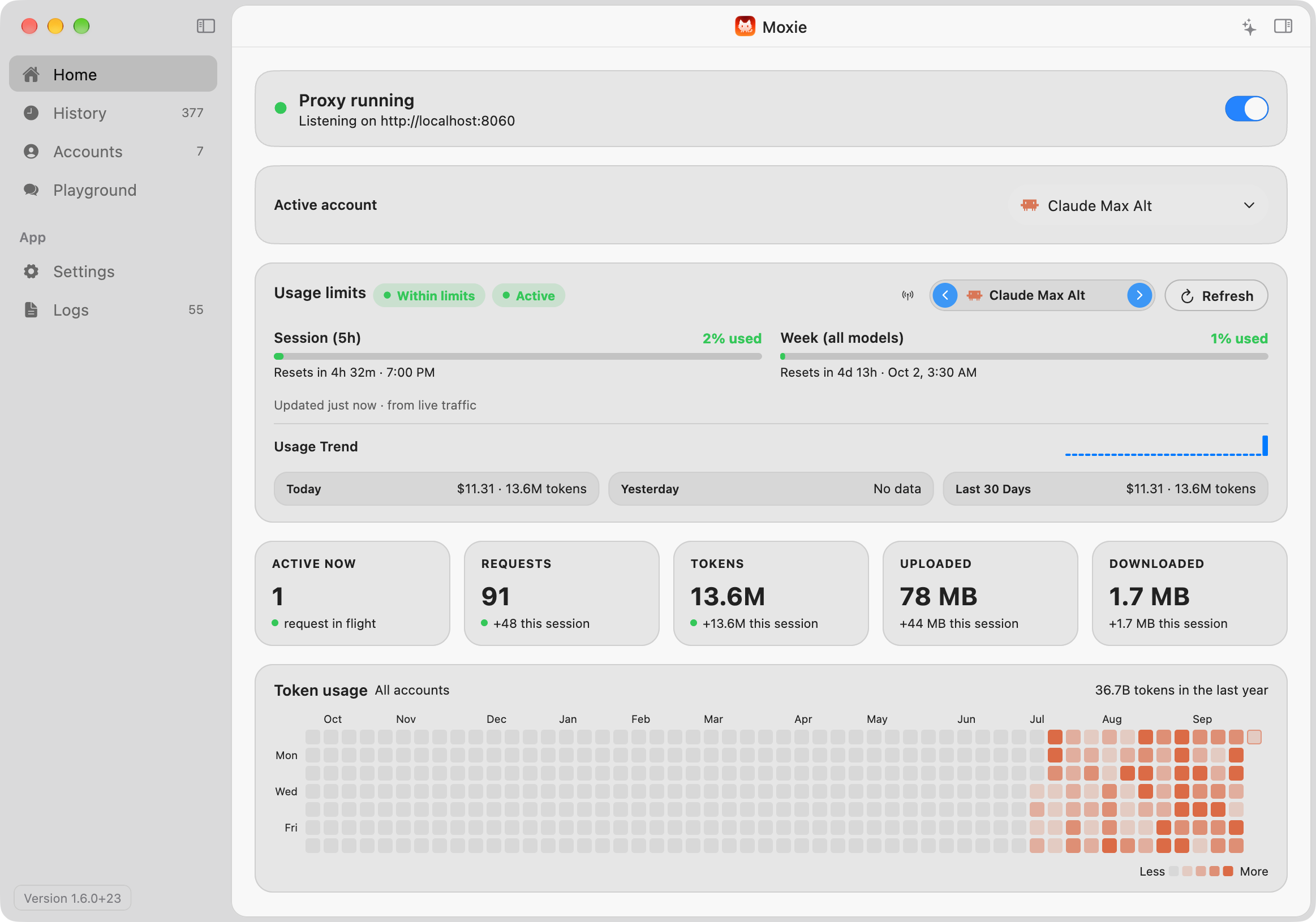Viewport: 1316px width, 922px height.
Task: Click the proxy URL http://localhost:8060
Action: click(x=448, y=121)
